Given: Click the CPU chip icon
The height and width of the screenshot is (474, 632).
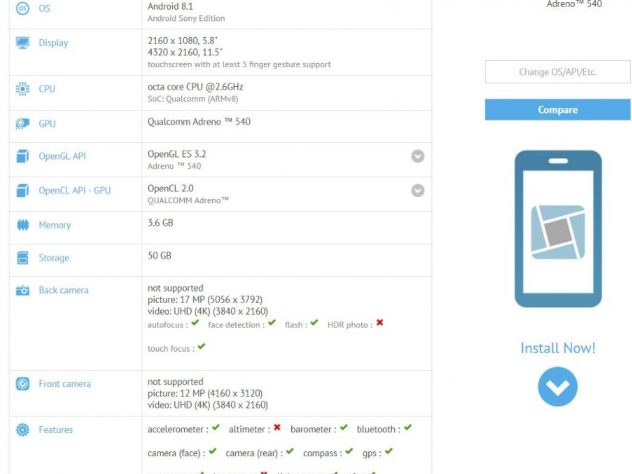Looking at the screenshot, I should [22, 89].
